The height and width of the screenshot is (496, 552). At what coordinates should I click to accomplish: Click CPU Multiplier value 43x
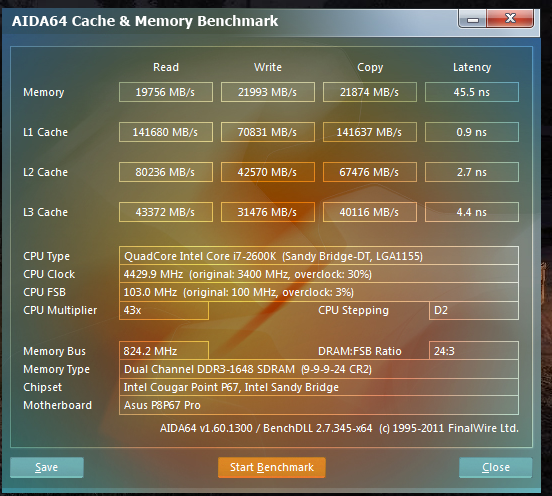pyautogui.click(x=164, y=310)
